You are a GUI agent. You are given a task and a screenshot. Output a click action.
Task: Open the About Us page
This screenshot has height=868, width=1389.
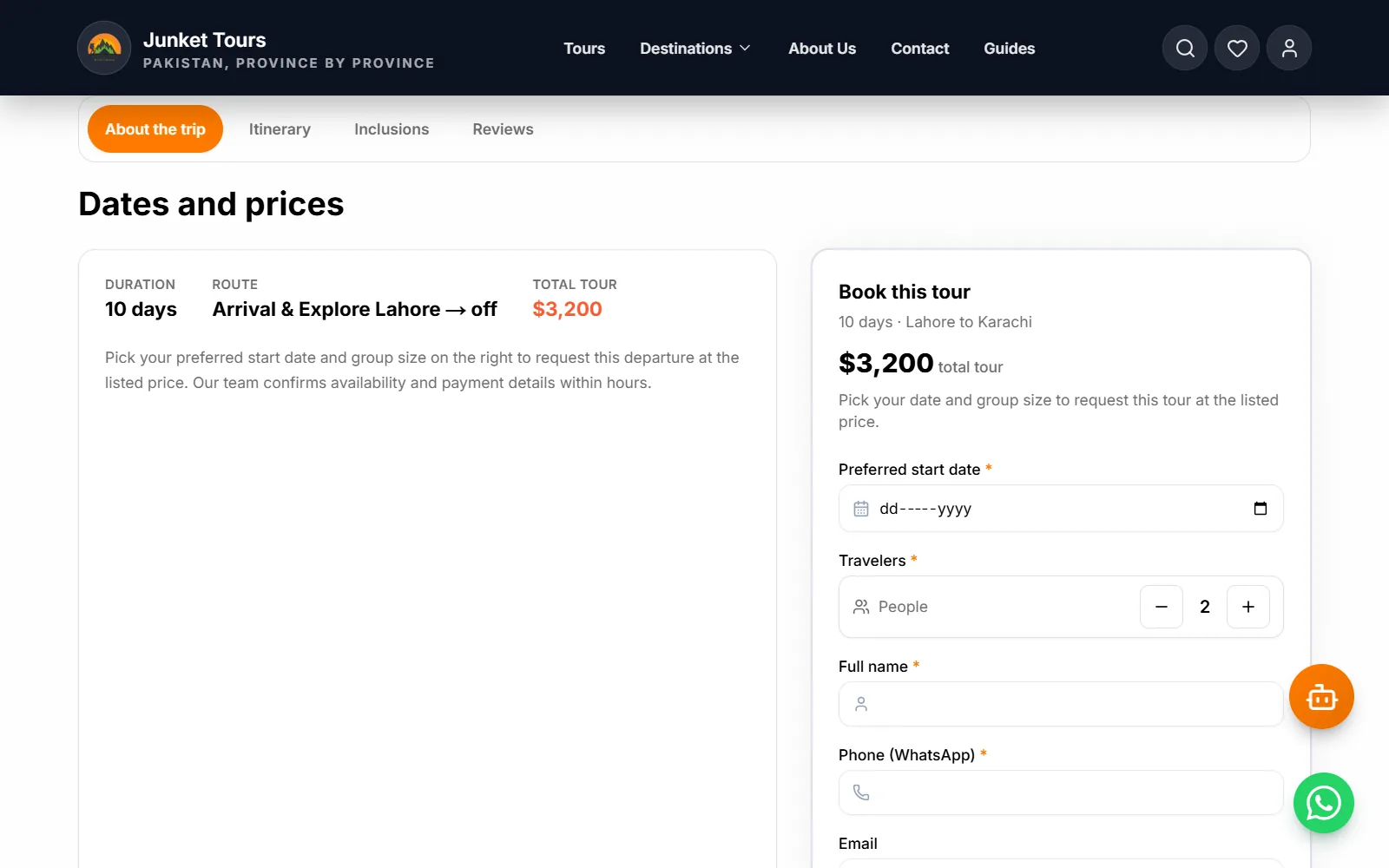[x=822, y=49]
